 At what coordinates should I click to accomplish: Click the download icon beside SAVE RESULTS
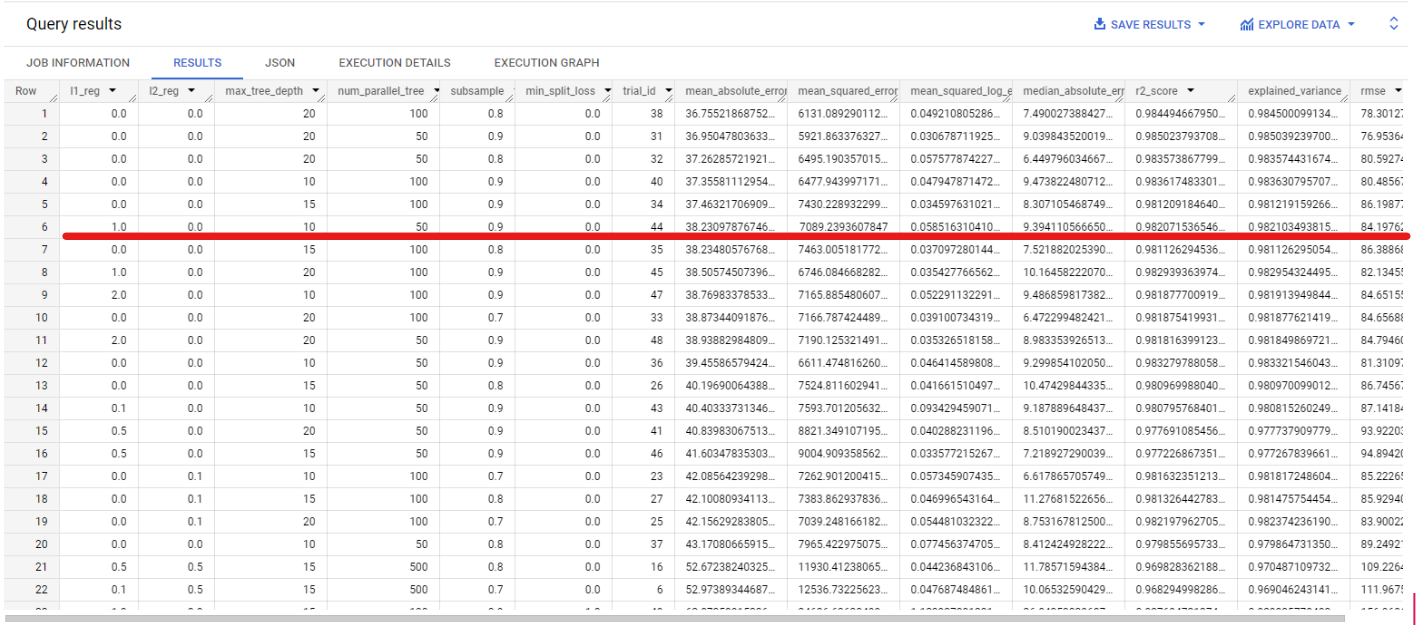[x=1102, y=24]
